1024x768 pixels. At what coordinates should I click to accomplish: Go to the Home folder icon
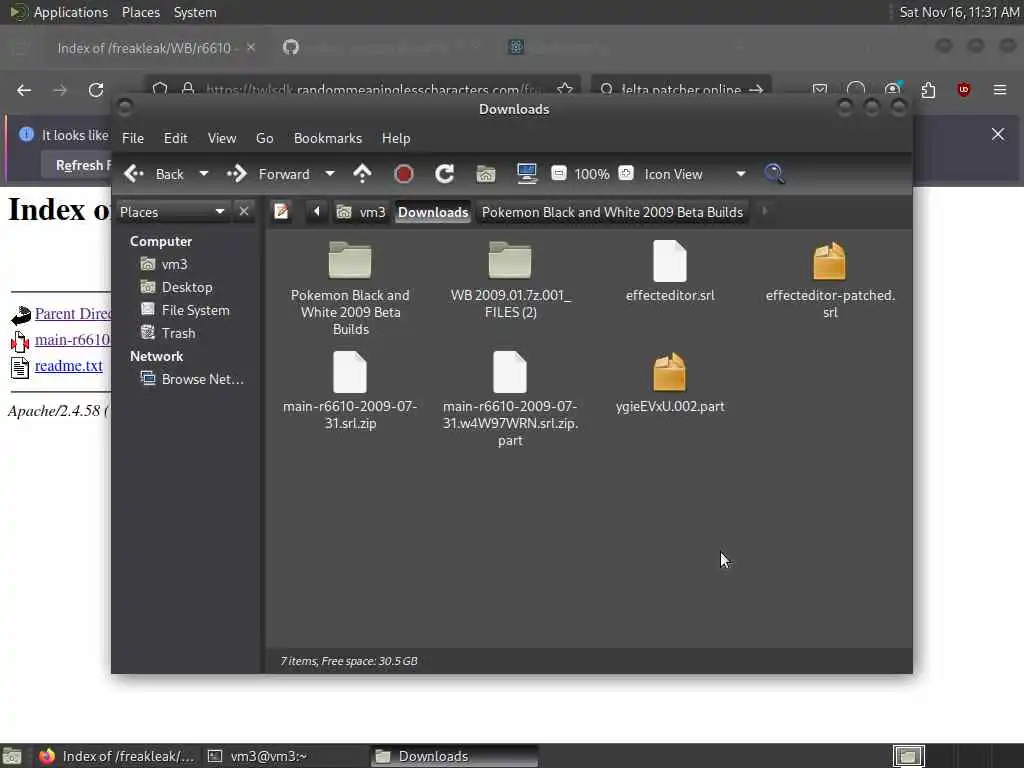click(x=486, y=174)
